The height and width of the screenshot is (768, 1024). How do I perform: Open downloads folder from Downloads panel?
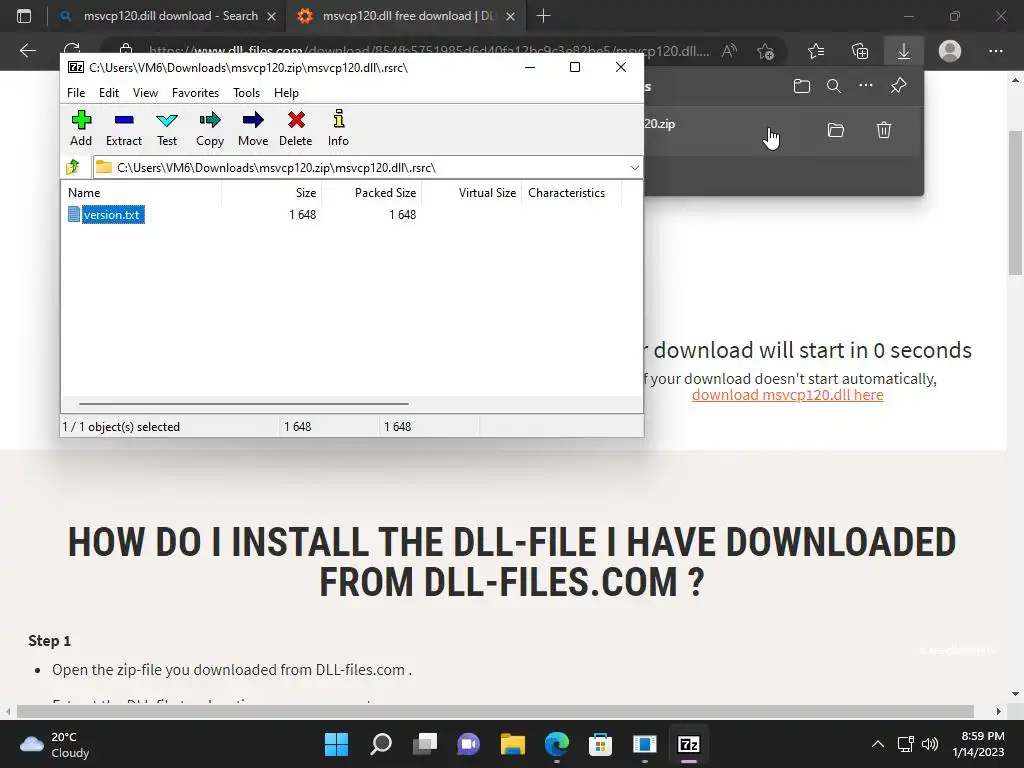pos(802,86)
